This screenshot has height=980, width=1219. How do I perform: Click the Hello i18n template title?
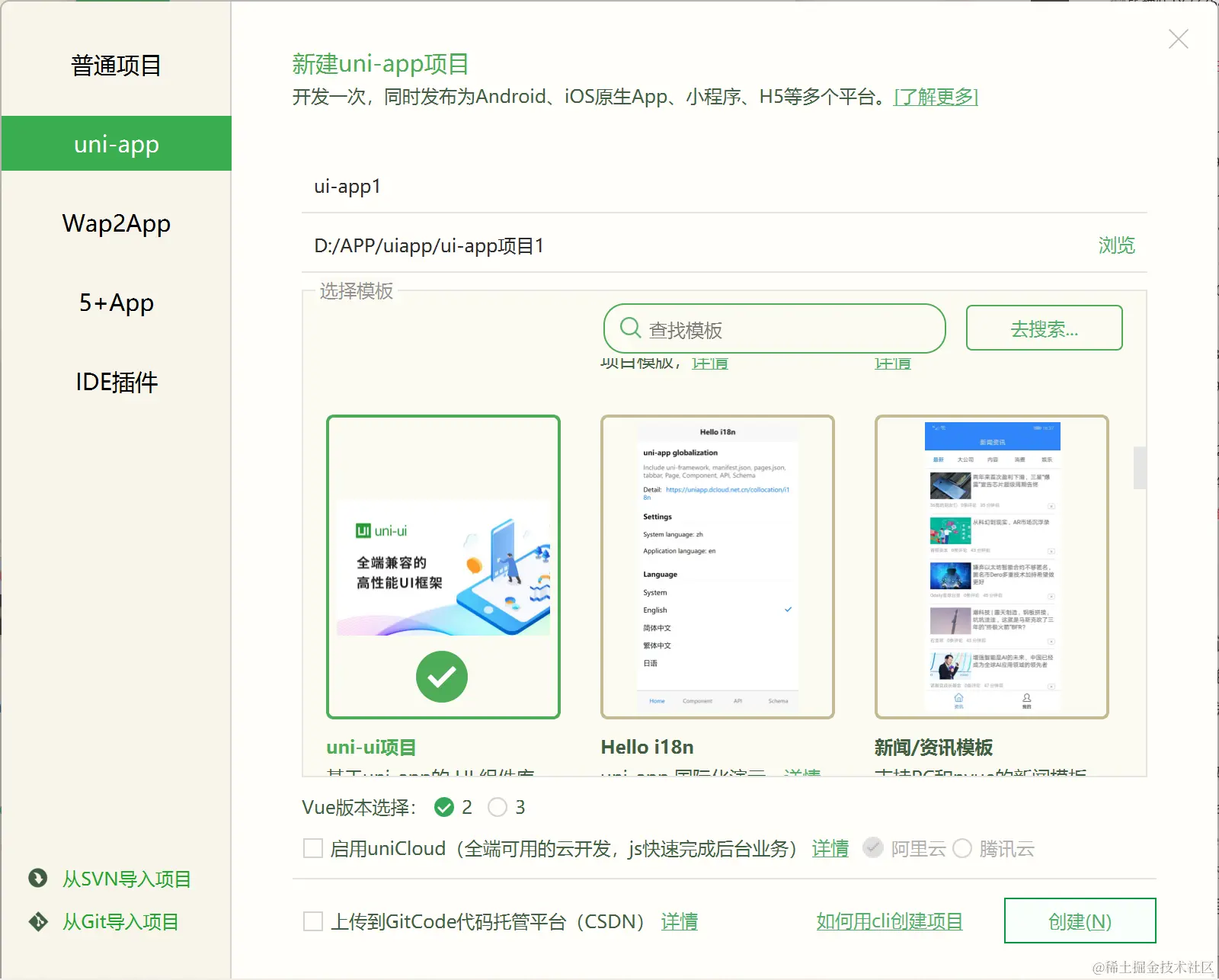647,747
